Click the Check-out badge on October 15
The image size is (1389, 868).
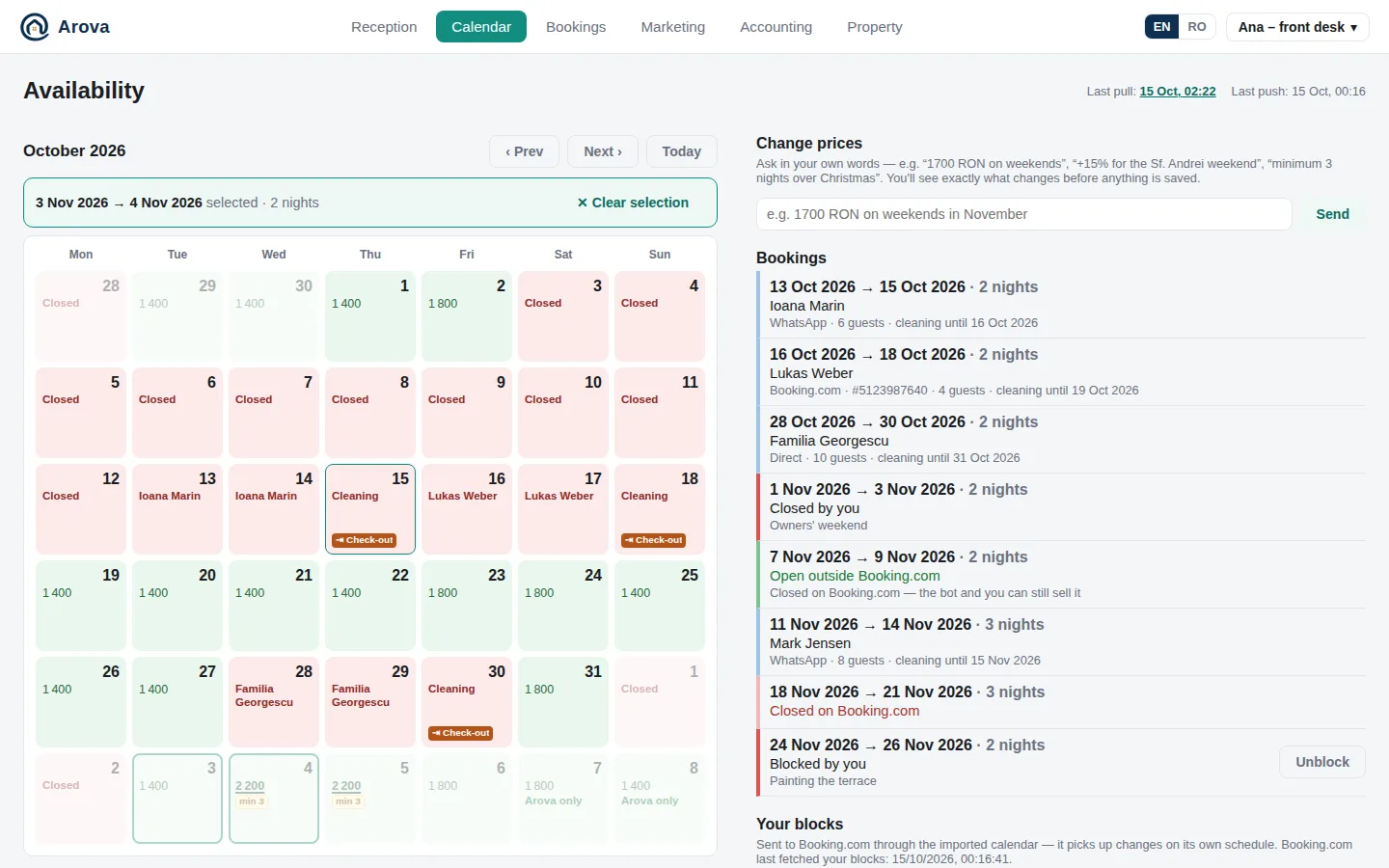[x=364, y=540]
